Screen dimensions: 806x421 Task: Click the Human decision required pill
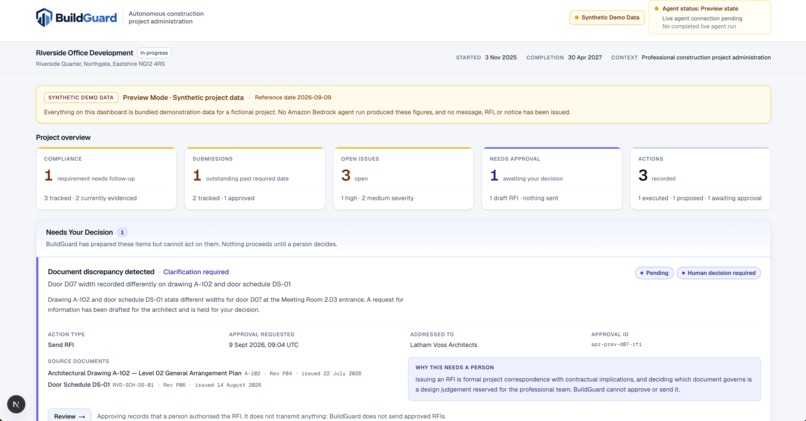(719, 273)
